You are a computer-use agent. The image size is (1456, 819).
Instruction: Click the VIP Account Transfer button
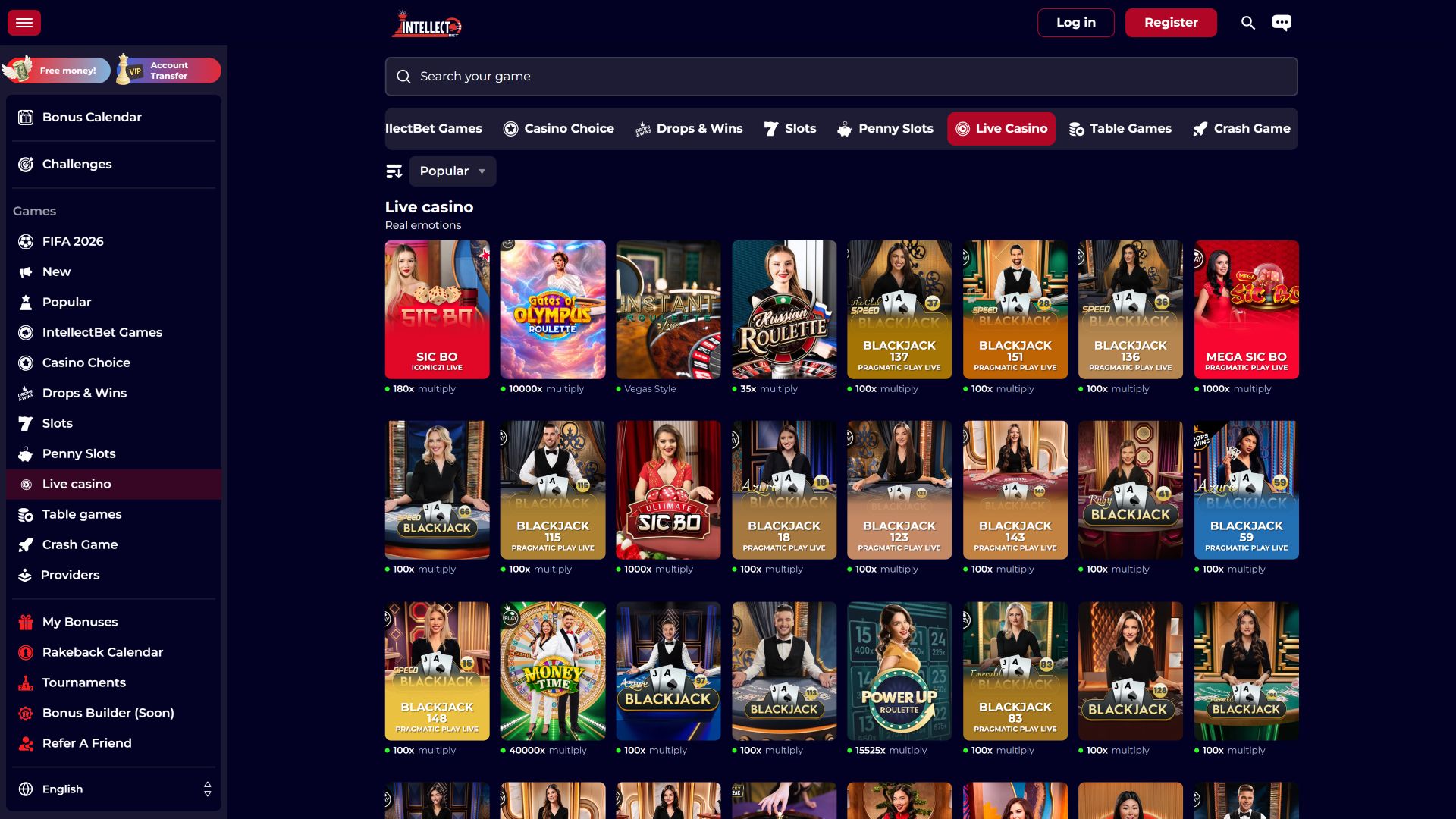(168, 71)
